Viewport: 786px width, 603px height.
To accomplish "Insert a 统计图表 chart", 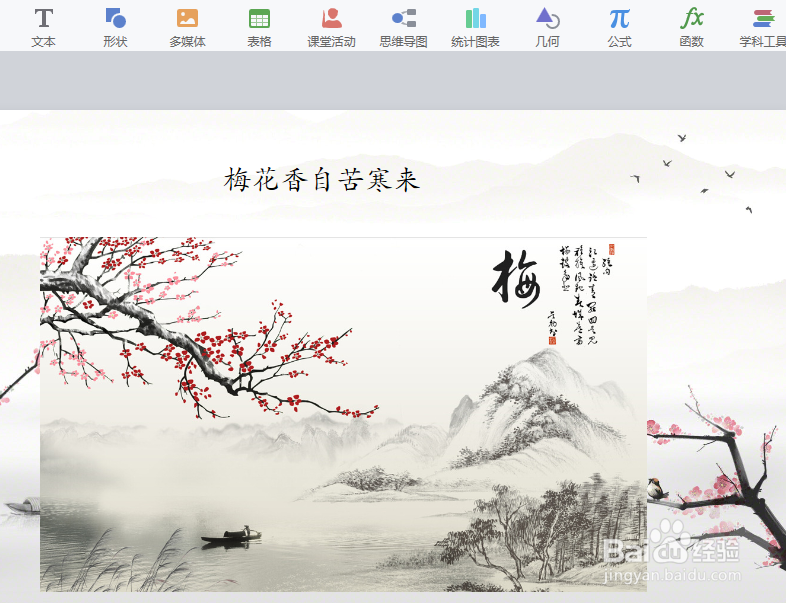I will pos(475,28).
